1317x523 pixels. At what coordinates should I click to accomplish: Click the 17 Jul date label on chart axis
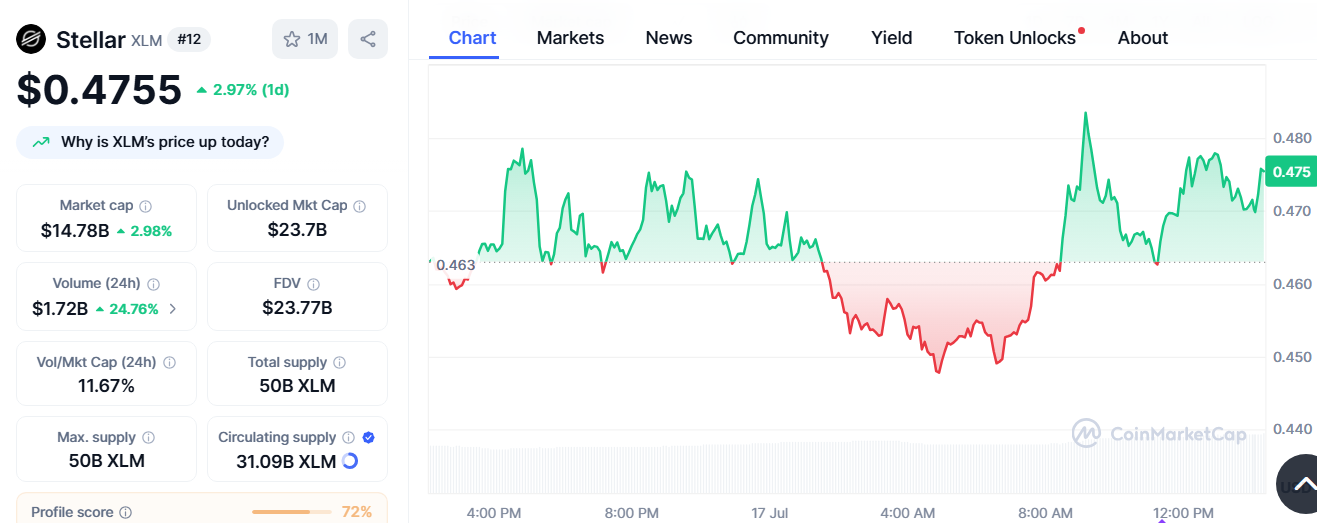(x=770, y=513)
